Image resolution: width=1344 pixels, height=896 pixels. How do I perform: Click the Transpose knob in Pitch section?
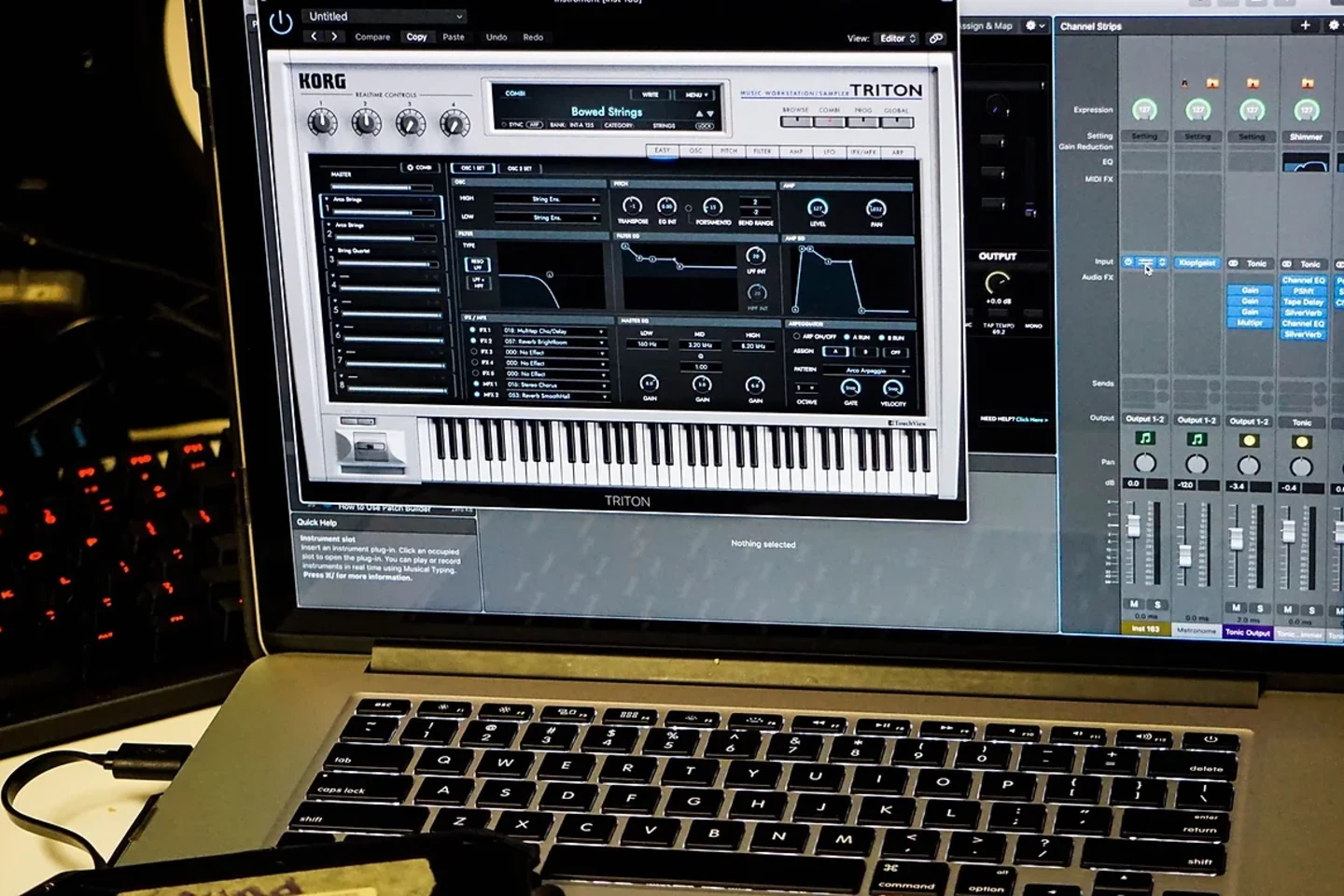tap(632, 206)
